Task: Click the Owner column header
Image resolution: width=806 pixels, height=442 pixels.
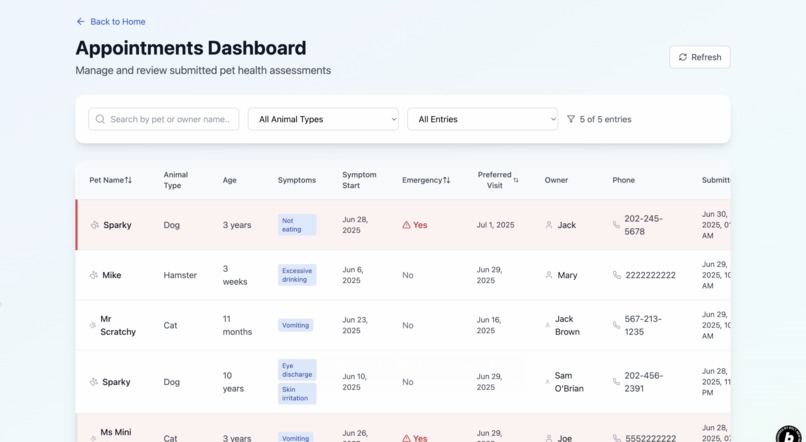Action: tap(556, 180)
